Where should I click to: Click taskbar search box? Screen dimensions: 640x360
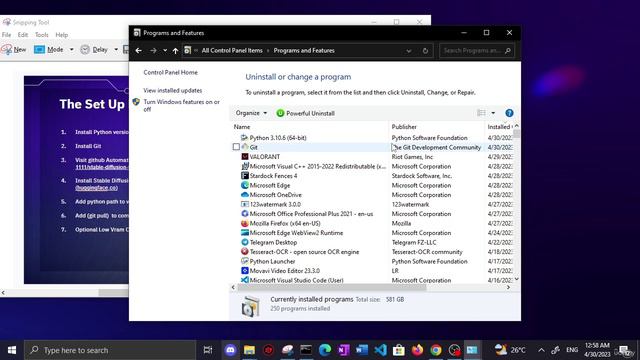[110, 350]
